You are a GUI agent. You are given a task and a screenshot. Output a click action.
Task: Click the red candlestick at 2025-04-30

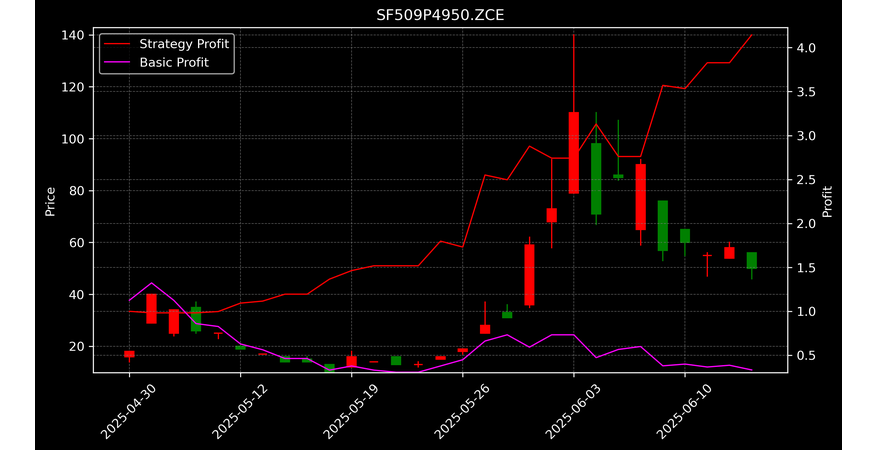129,354
